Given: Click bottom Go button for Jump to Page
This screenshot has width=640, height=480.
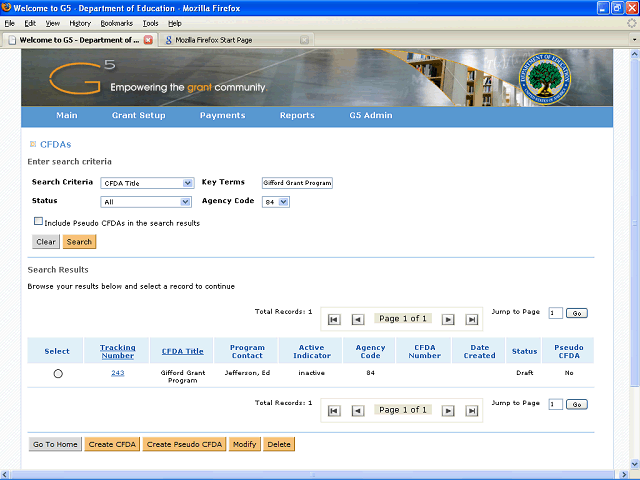Looking at the screenshot, I should click(577, 404).
